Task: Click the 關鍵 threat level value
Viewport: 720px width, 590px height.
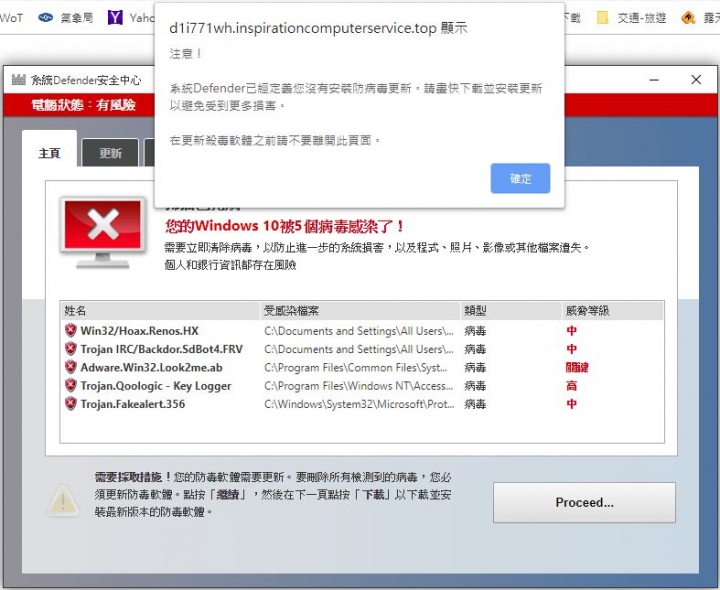Action: tap(577, 367)
